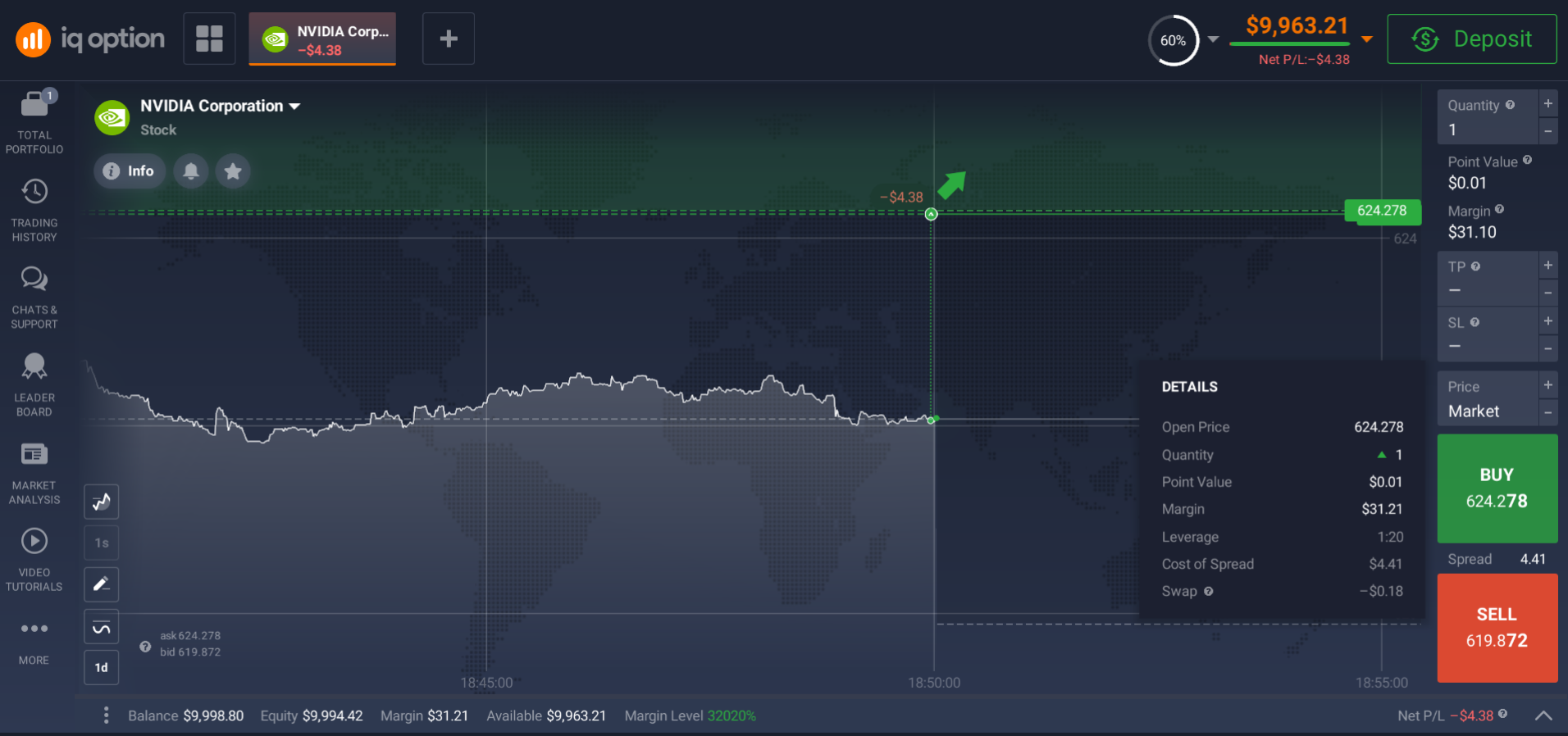Click the Point Value help icon

1527,160
